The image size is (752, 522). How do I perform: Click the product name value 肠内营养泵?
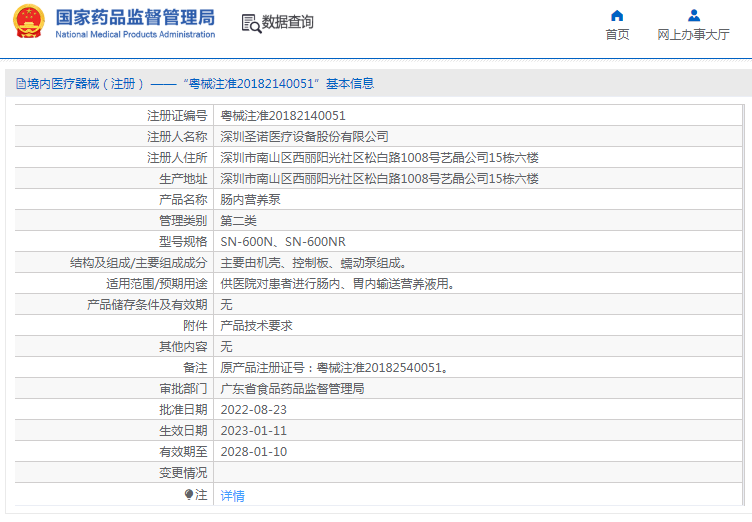pyautogui.click(x=250, y=200)
